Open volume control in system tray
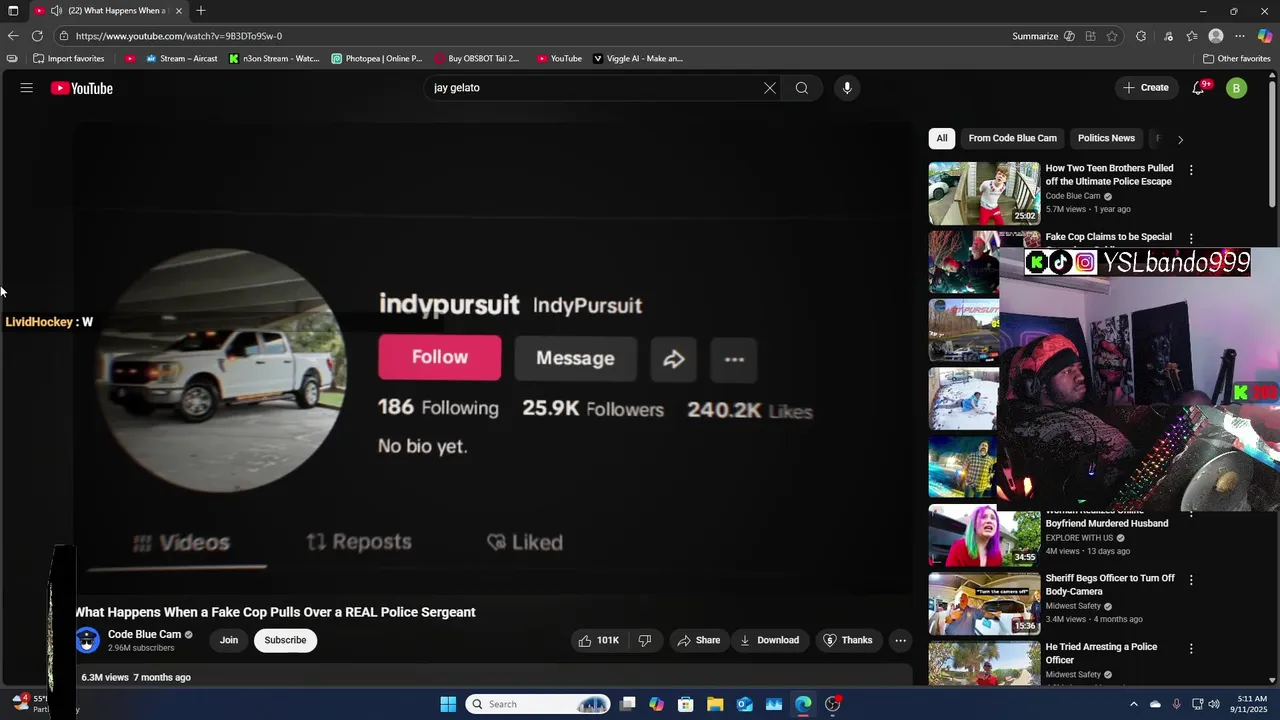 tap(1214, 704)
